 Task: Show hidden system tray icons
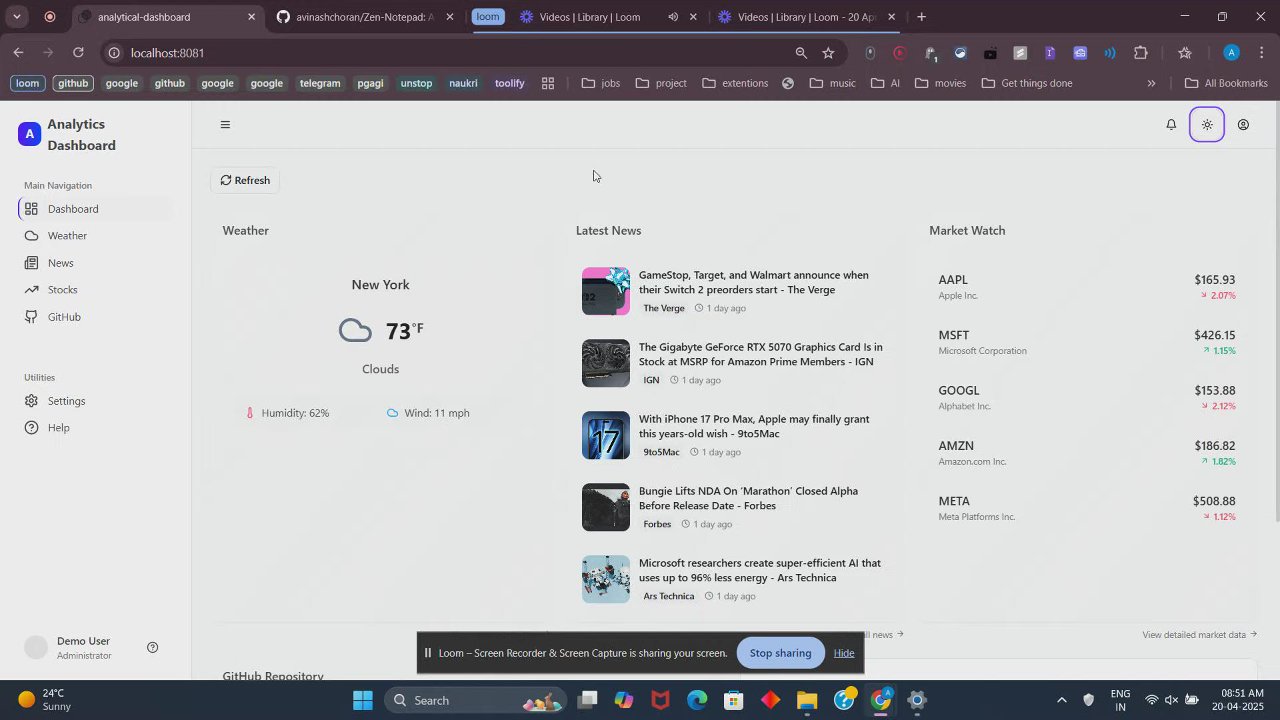tap(1062, 700)
